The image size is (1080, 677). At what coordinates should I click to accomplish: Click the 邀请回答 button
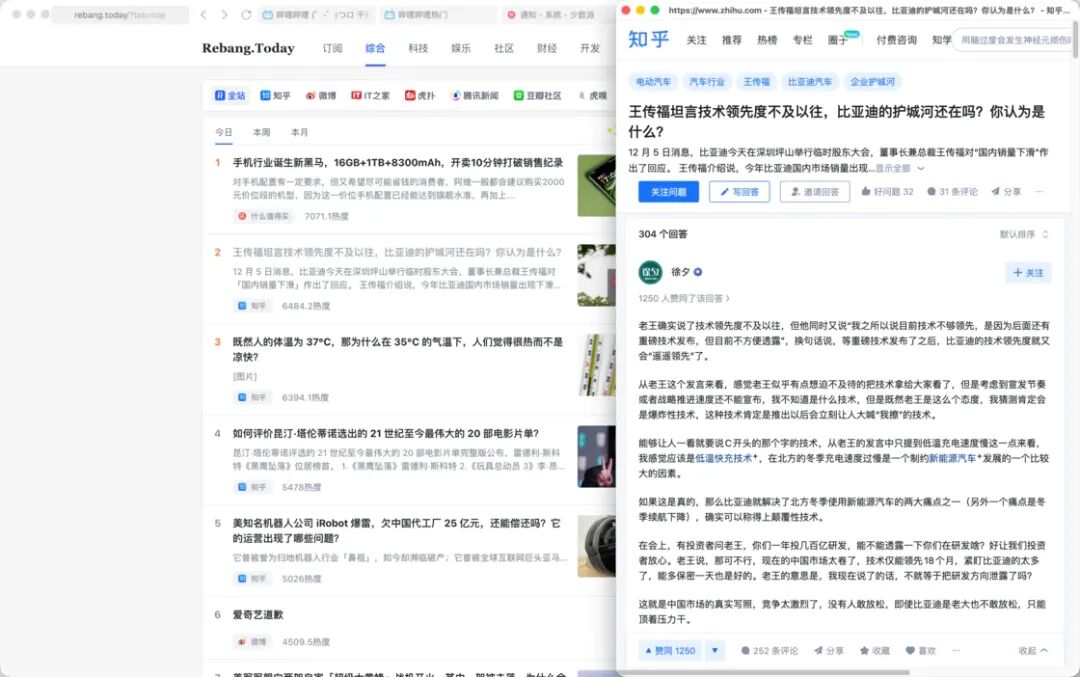coord(815,191)
